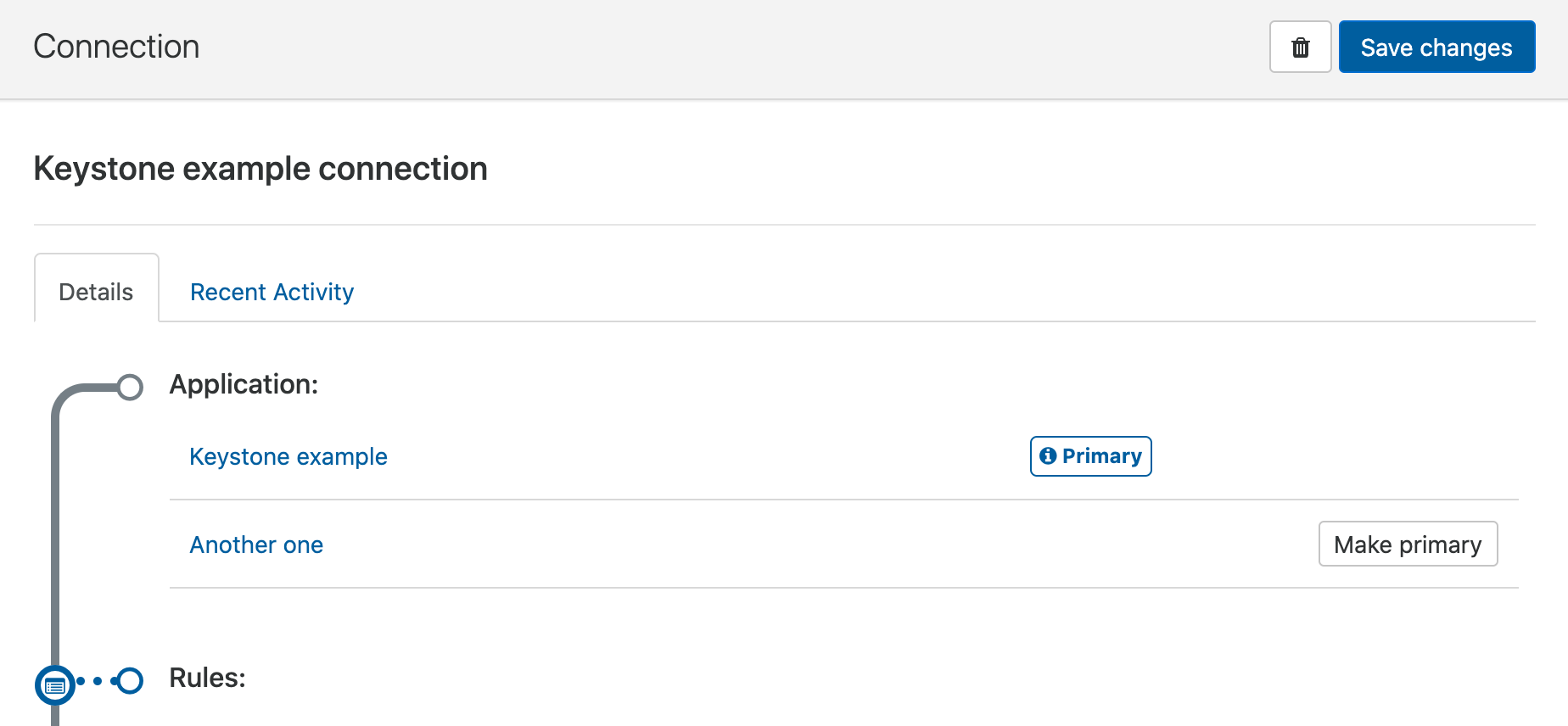1568x726 pixels.
Task: Click the Connection page title
Action: click(x=116, y=46)
